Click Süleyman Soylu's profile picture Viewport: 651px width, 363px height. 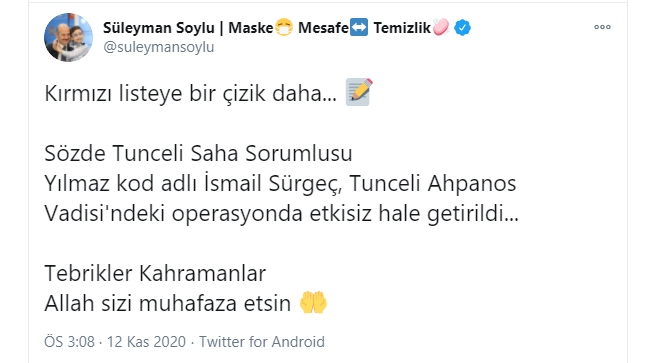click(69, 37)
